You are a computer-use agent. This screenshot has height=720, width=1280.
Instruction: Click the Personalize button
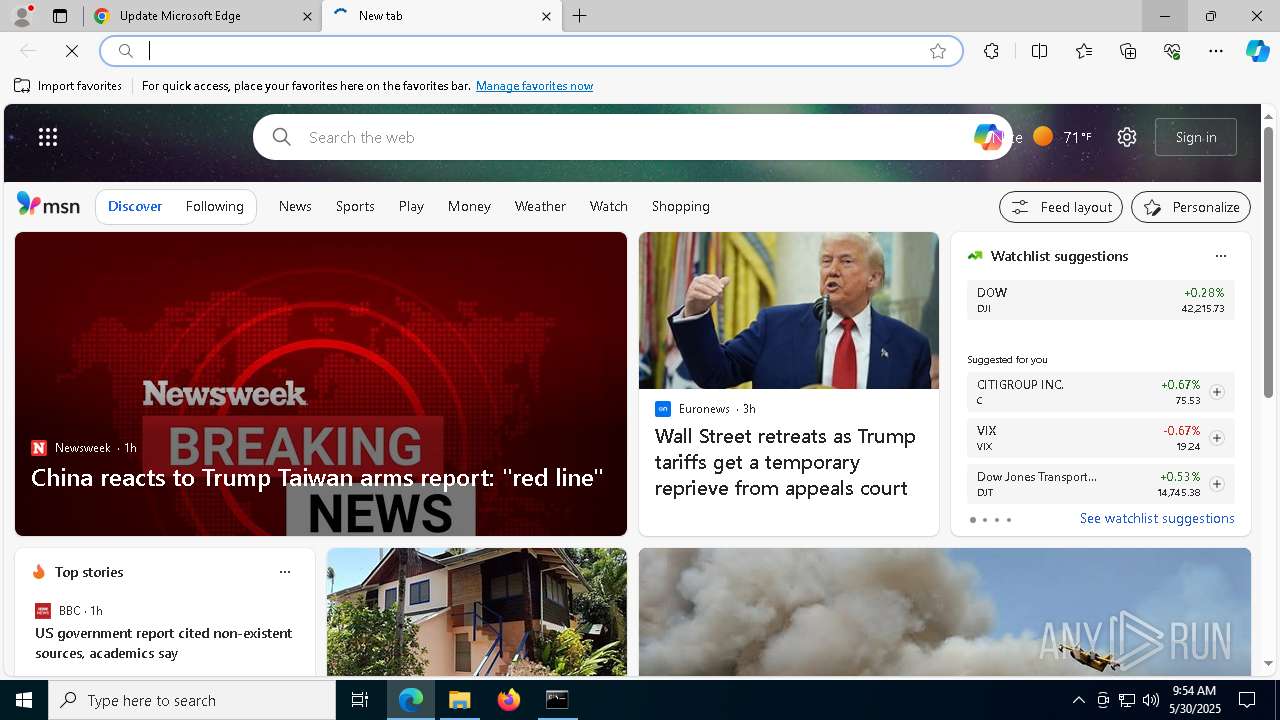[1191, 207]
